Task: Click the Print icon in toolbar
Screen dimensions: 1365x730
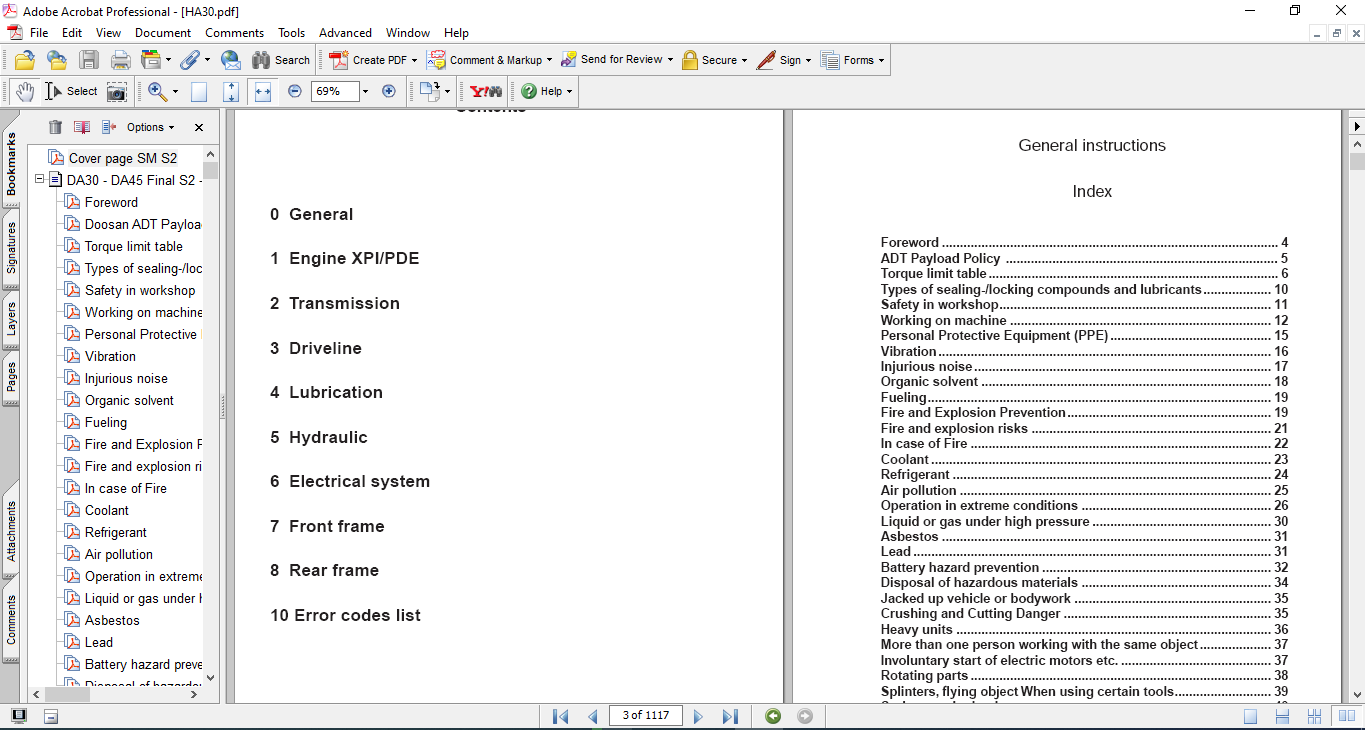Action: (x=121, y=60)
